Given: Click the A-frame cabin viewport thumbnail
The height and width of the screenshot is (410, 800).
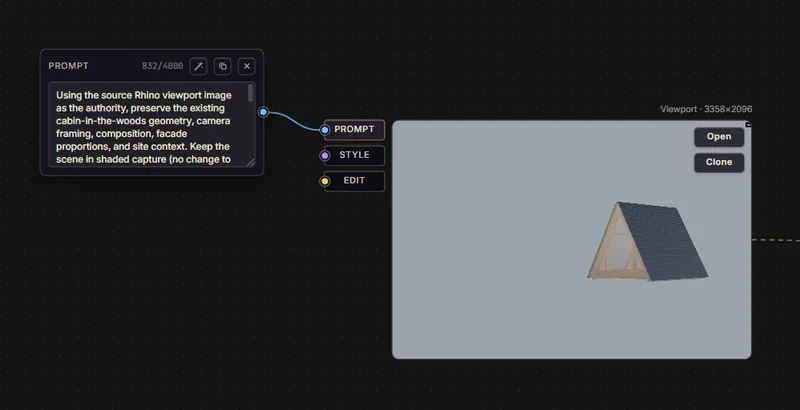Looking at the screenshot, I should click(571, 240).
